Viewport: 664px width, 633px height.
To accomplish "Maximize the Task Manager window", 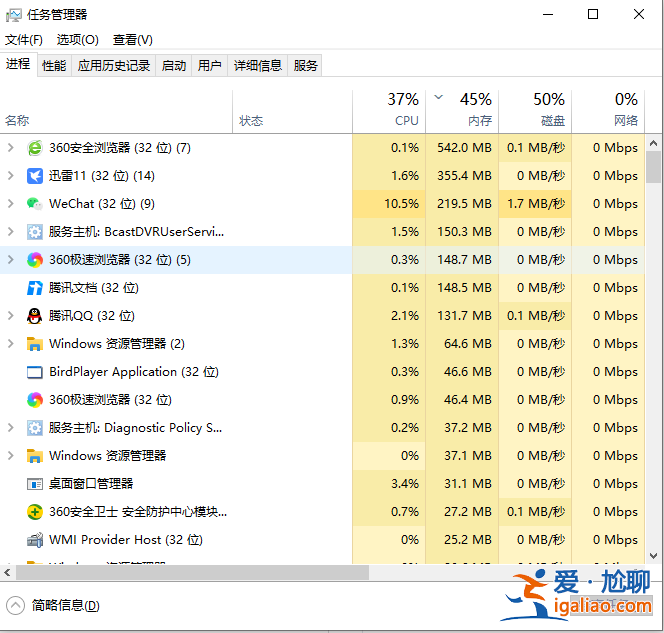I will 593,14.
